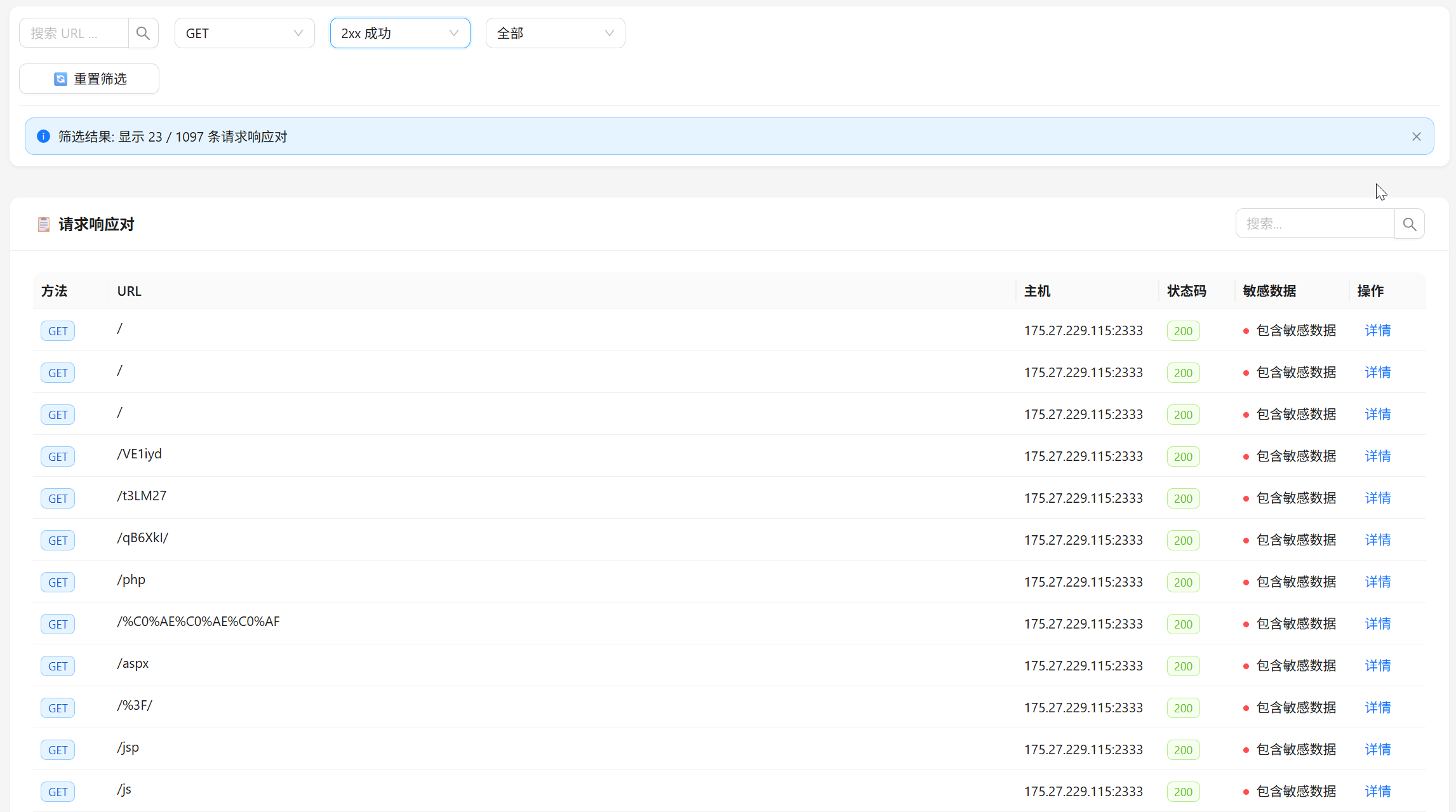1456x812 pixels.
Task: Click the 搜索... field in table header
Action: tap(1314, 224)
